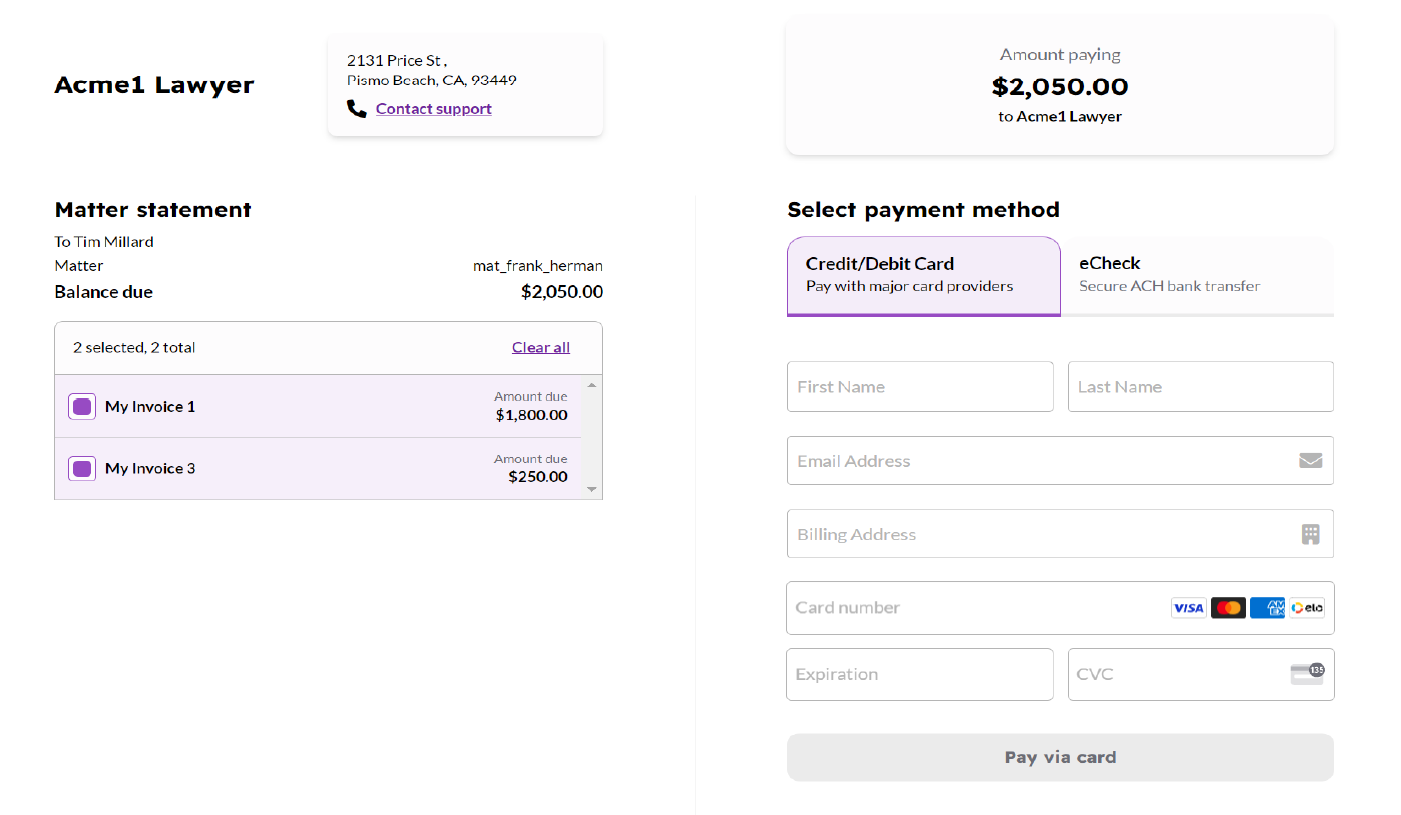This screenshot has height=815, width=1401.
Task: Click the phone icon beside Contact support
Action: (357, 109)
